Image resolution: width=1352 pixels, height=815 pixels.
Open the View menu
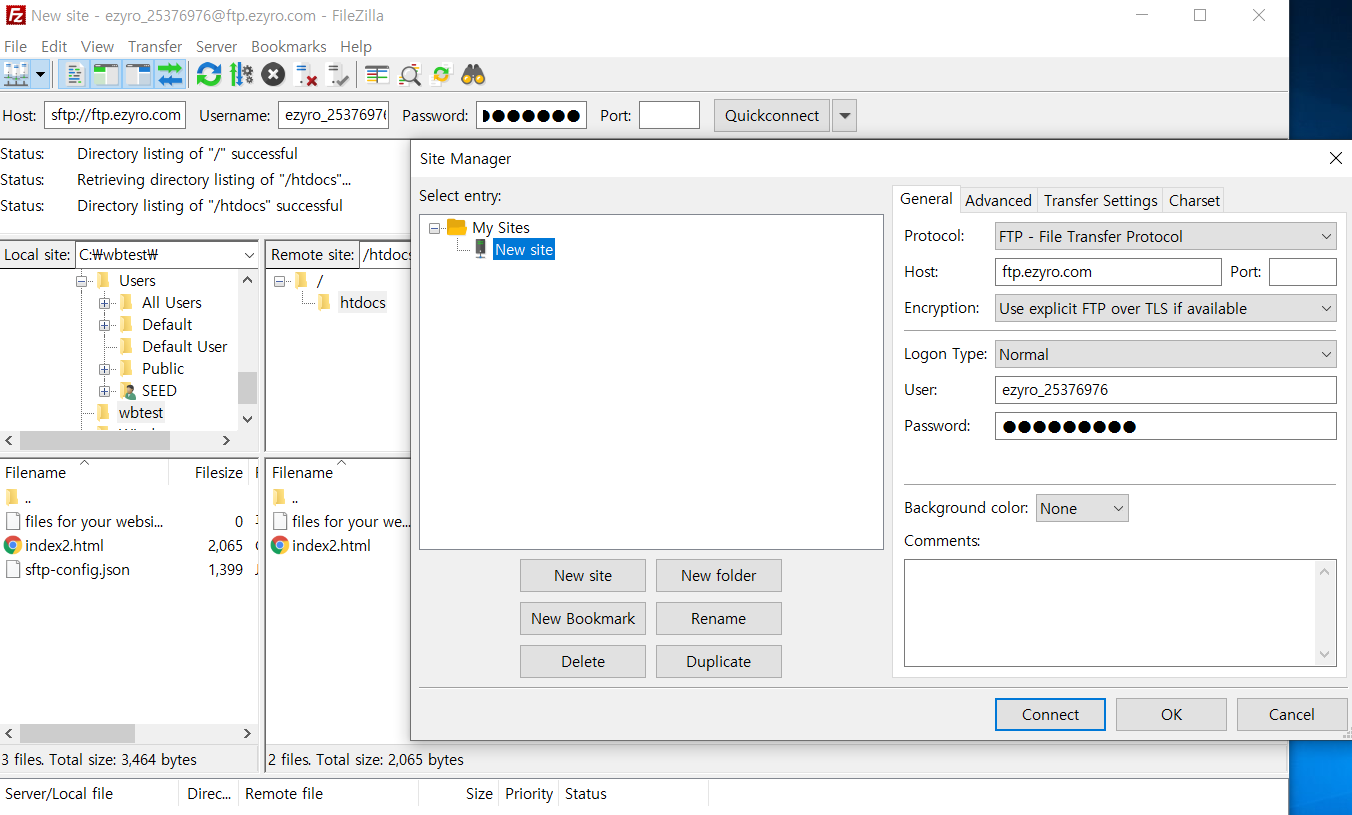point(97,46)
